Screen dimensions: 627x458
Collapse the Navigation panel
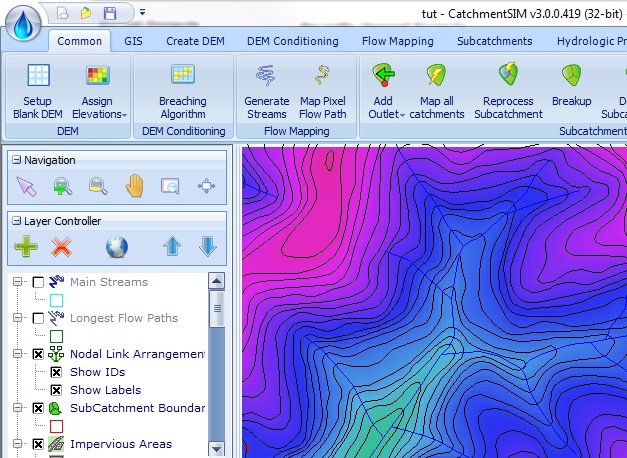(16, 160)
